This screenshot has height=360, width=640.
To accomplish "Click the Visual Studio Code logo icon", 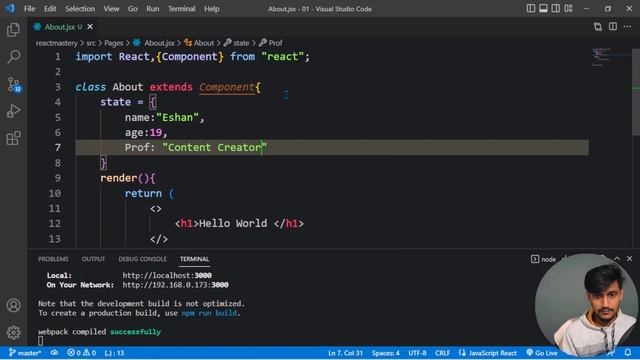I will (x=10, y=8).
